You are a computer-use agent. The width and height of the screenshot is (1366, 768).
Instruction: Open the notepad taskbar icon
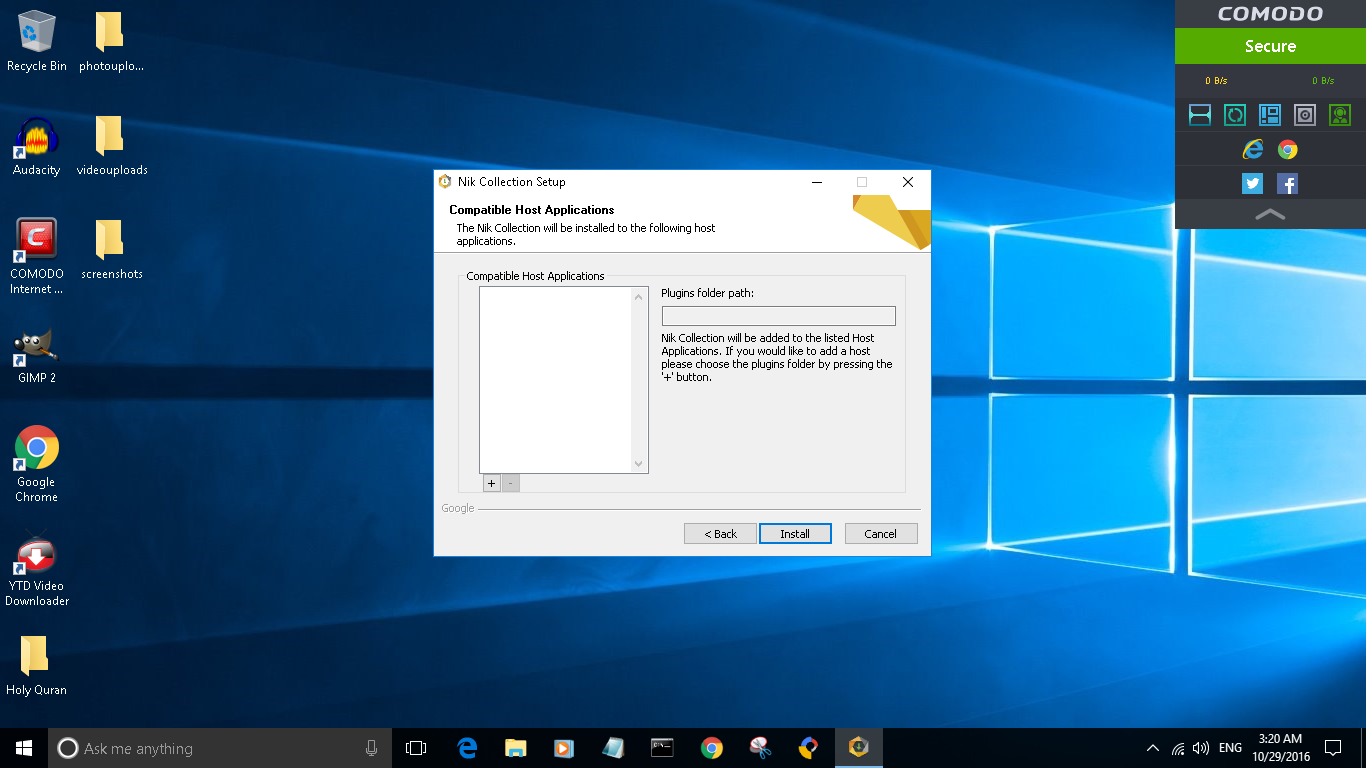613,748
